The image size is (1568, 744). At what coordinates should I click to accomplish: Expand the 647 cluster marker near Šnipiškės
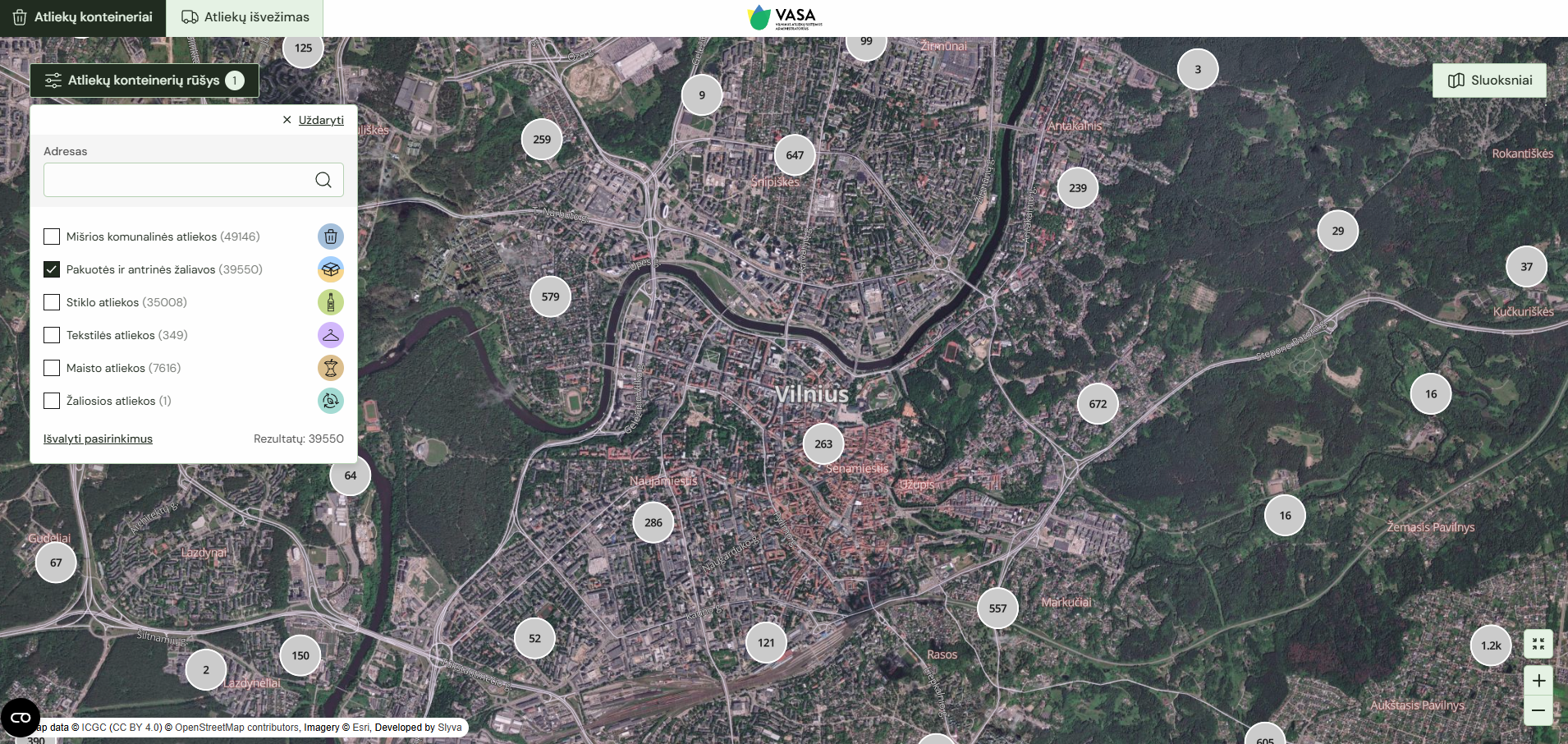tap(795, 155)
